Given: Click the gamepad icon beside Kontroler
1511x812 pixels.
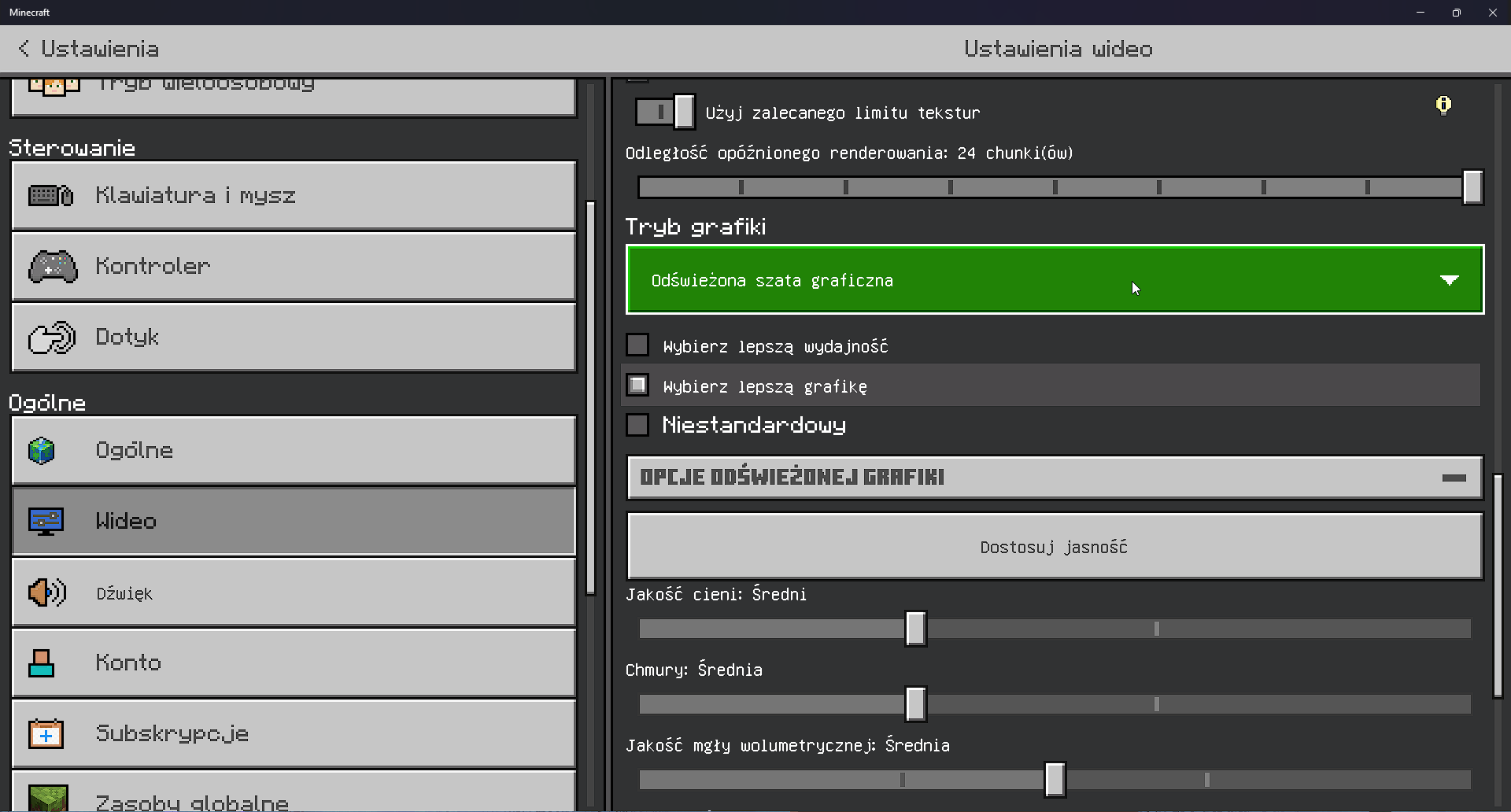Looking at the screenshot, I should tap(53, 266).
